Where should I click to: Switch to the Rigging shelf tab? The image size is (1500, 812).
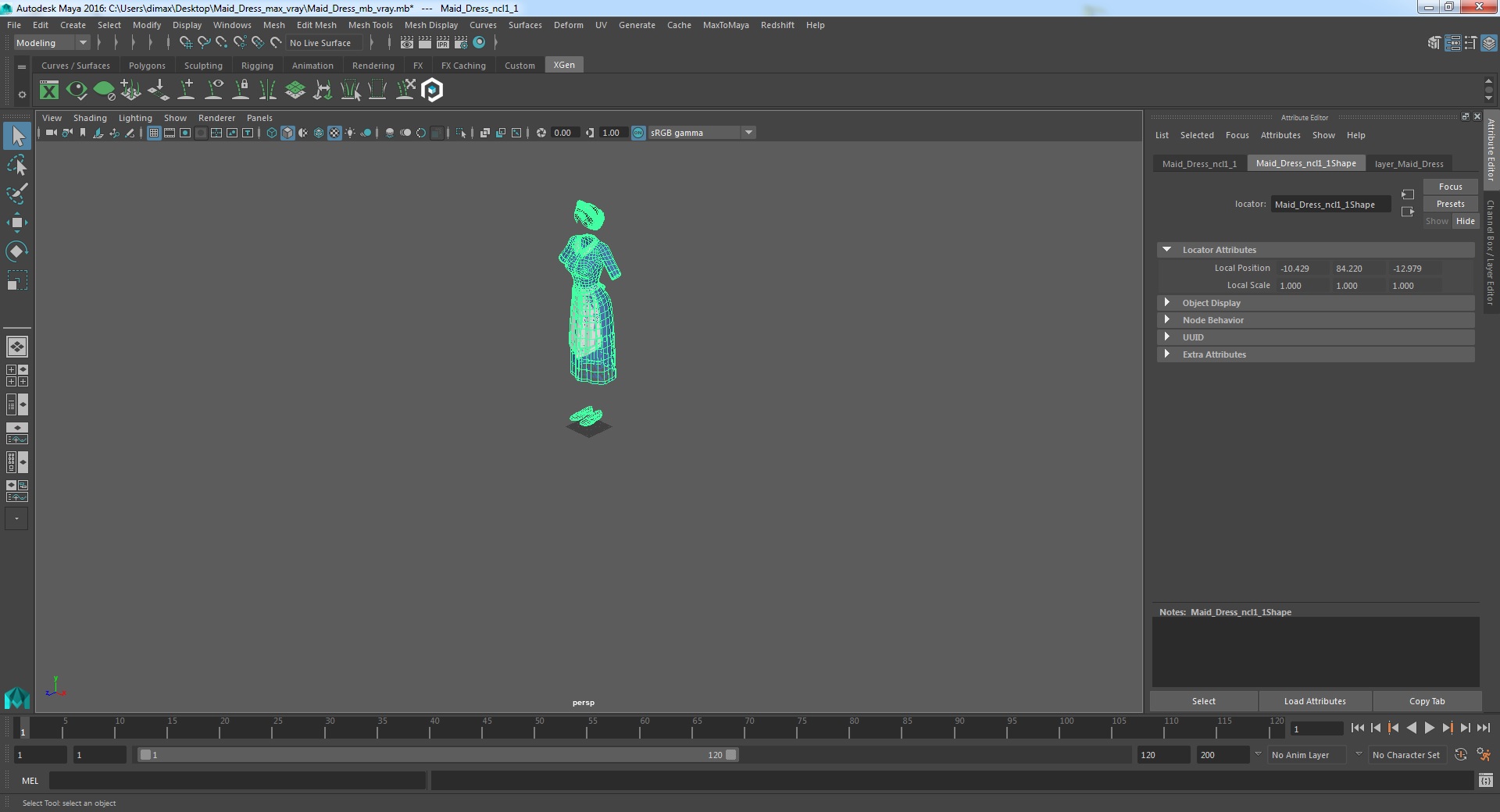257,66
